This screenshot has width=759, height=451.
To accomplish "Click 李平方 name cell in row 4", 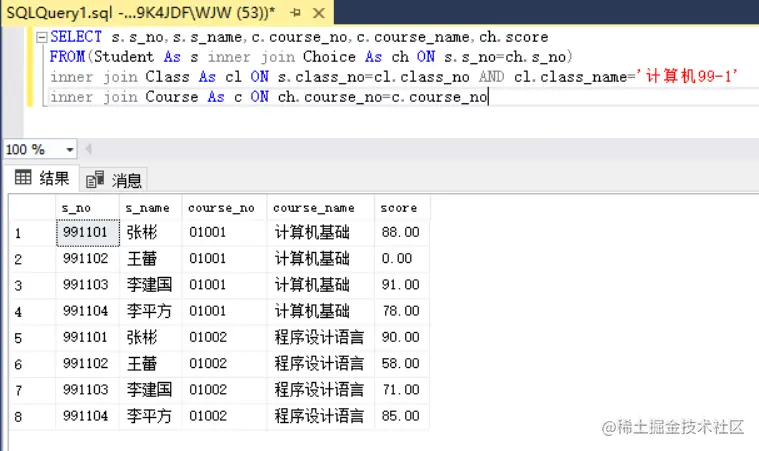I will pyautogui.click(x=151, y=311).
